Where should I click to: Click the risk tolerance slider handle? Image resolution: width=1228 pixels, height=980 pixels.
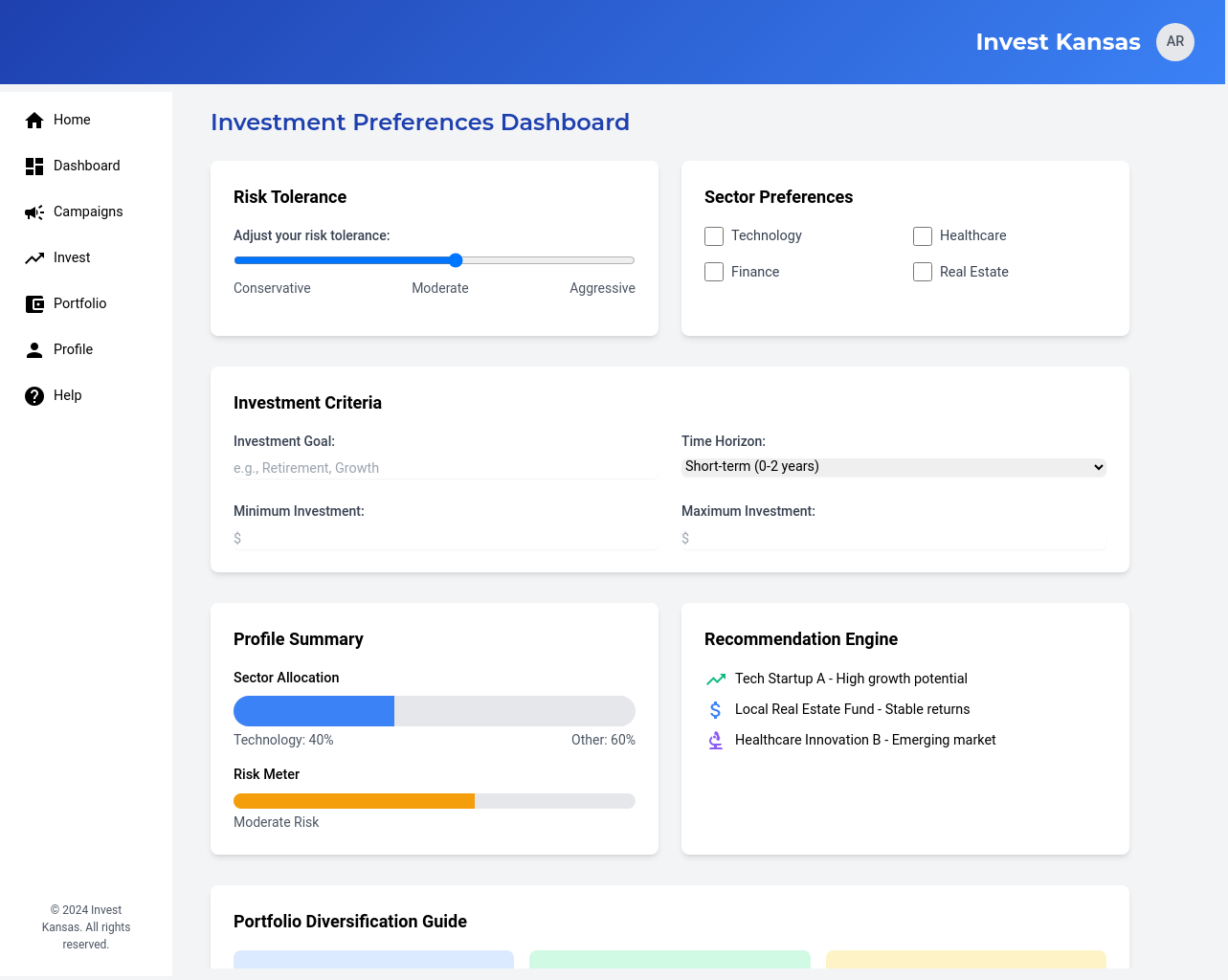[x=456, y=260]
